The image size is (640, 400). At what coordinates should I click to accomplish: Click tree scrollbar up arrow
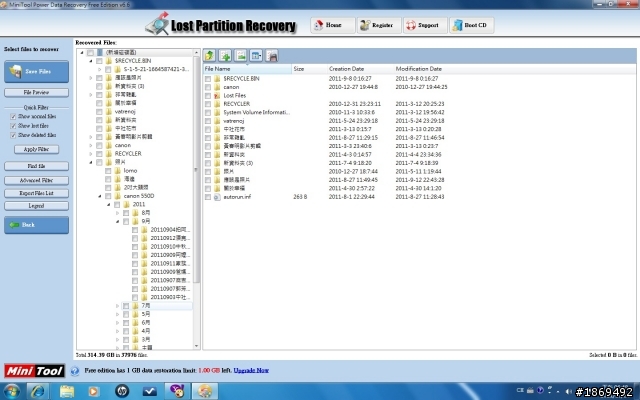pos(196,53)
